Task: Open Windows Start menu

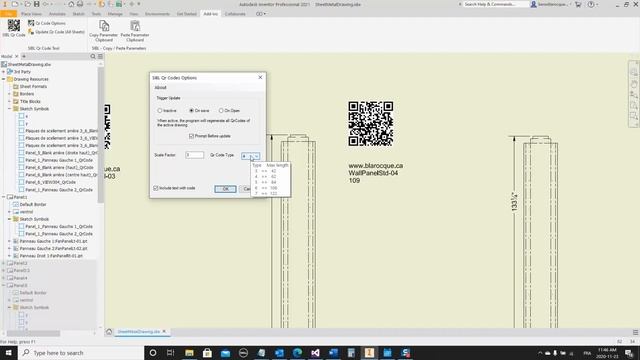Action: [8, 353]
